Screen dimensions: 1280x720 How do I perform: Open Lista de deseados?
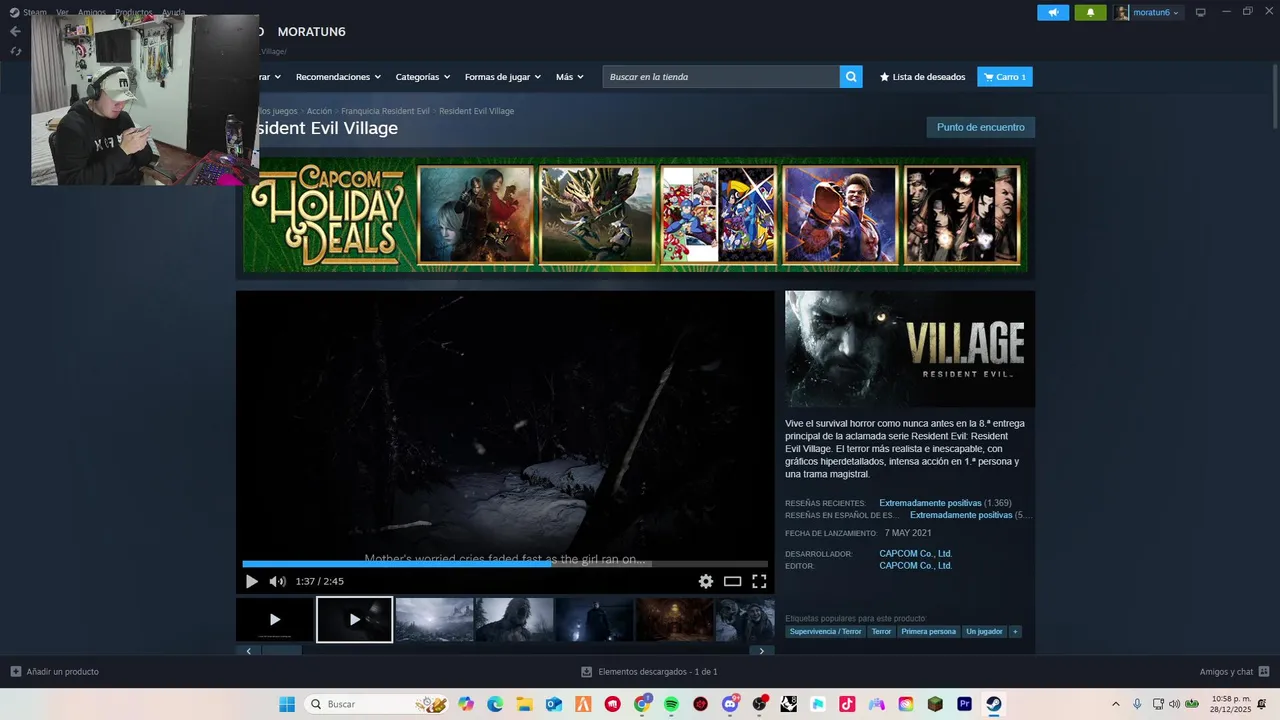tap(922, 77)
